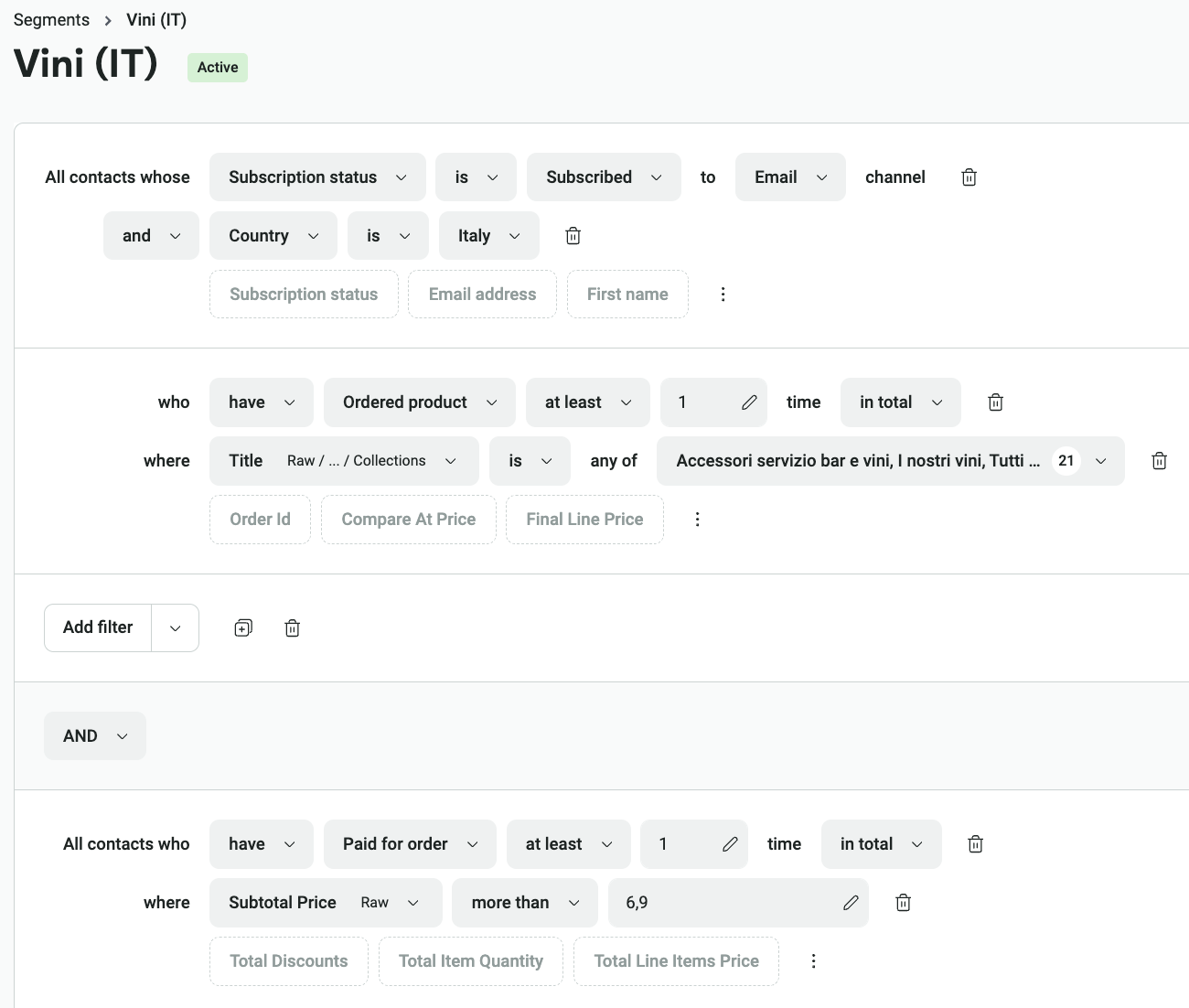Delete the Subscription status condition
This screenshot has height=1008, width=1189.
[969, 177]
